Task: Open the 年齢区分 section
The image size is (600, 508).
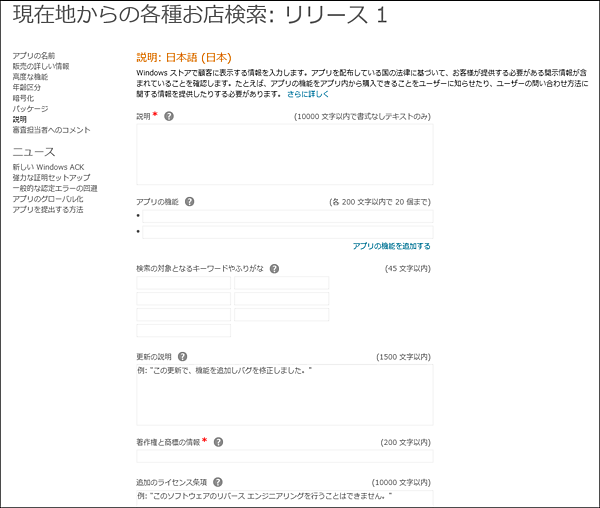Action: (26, 87)
